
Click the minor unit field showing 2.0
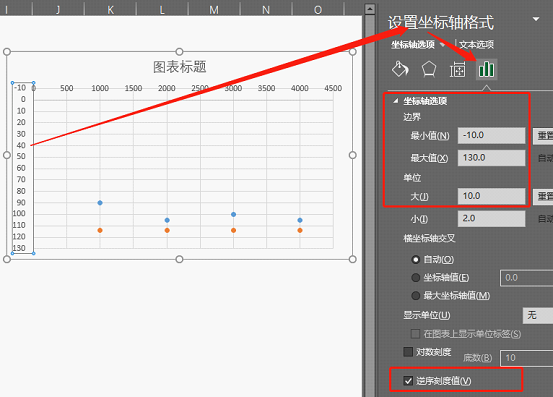(491, 219)
